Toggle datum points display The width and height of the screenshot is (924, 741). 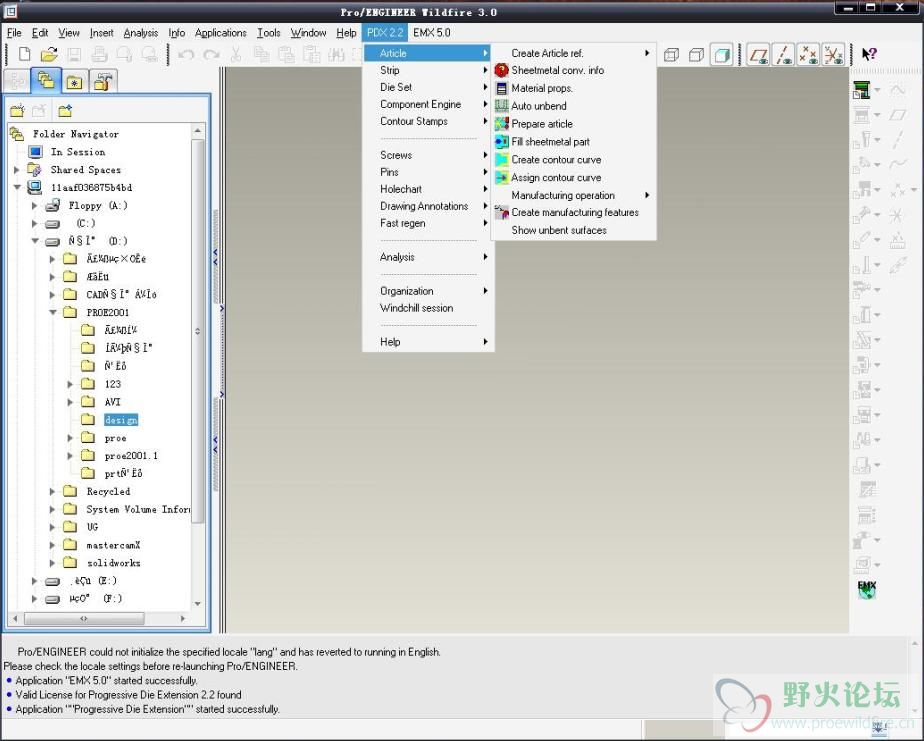click(808, 55)
